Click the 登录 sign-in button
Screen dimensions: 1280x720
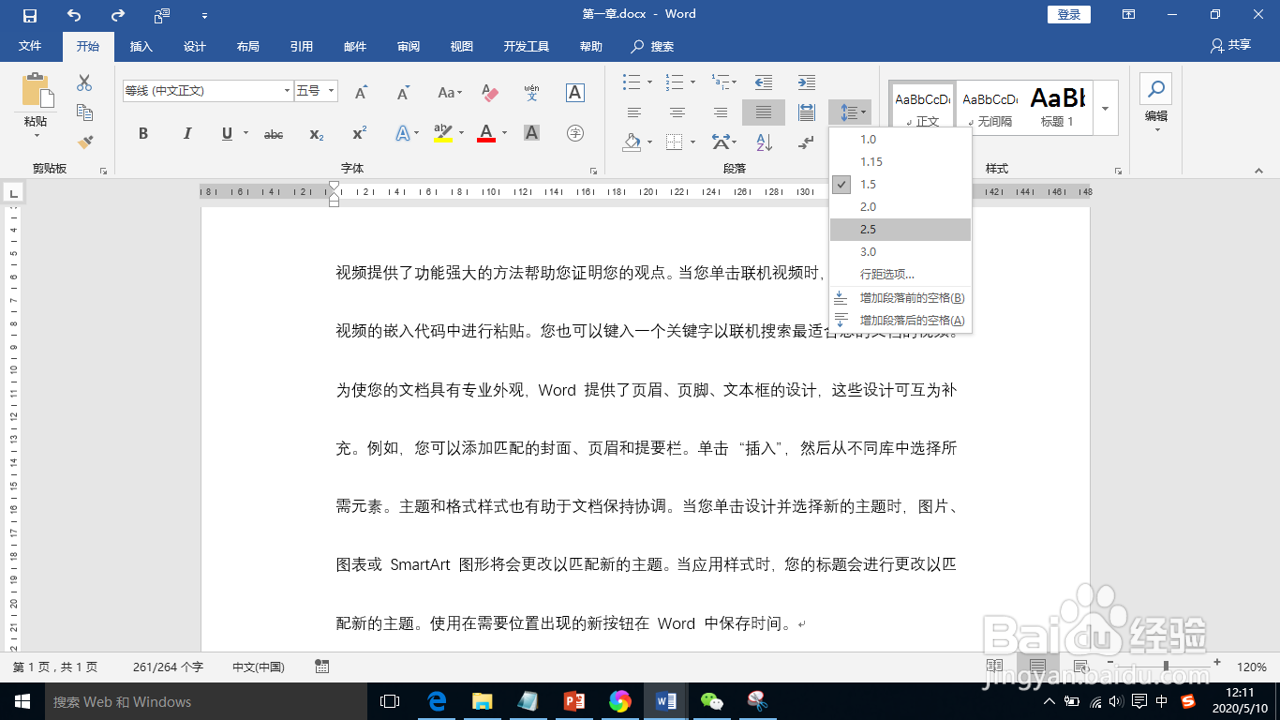point(1069,15)
